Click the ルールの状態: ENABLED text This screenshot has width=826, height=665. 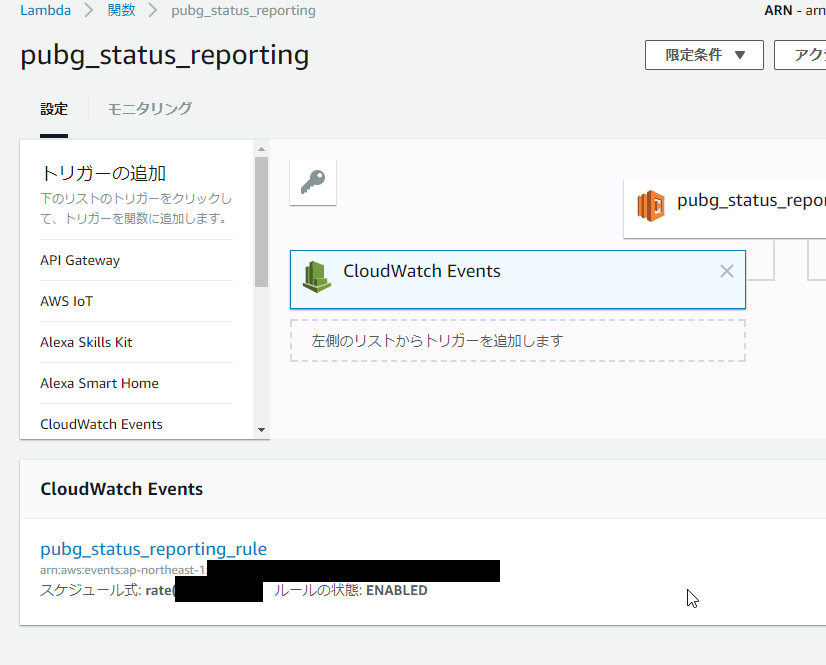pyautogui.click(x=350, y=590)
